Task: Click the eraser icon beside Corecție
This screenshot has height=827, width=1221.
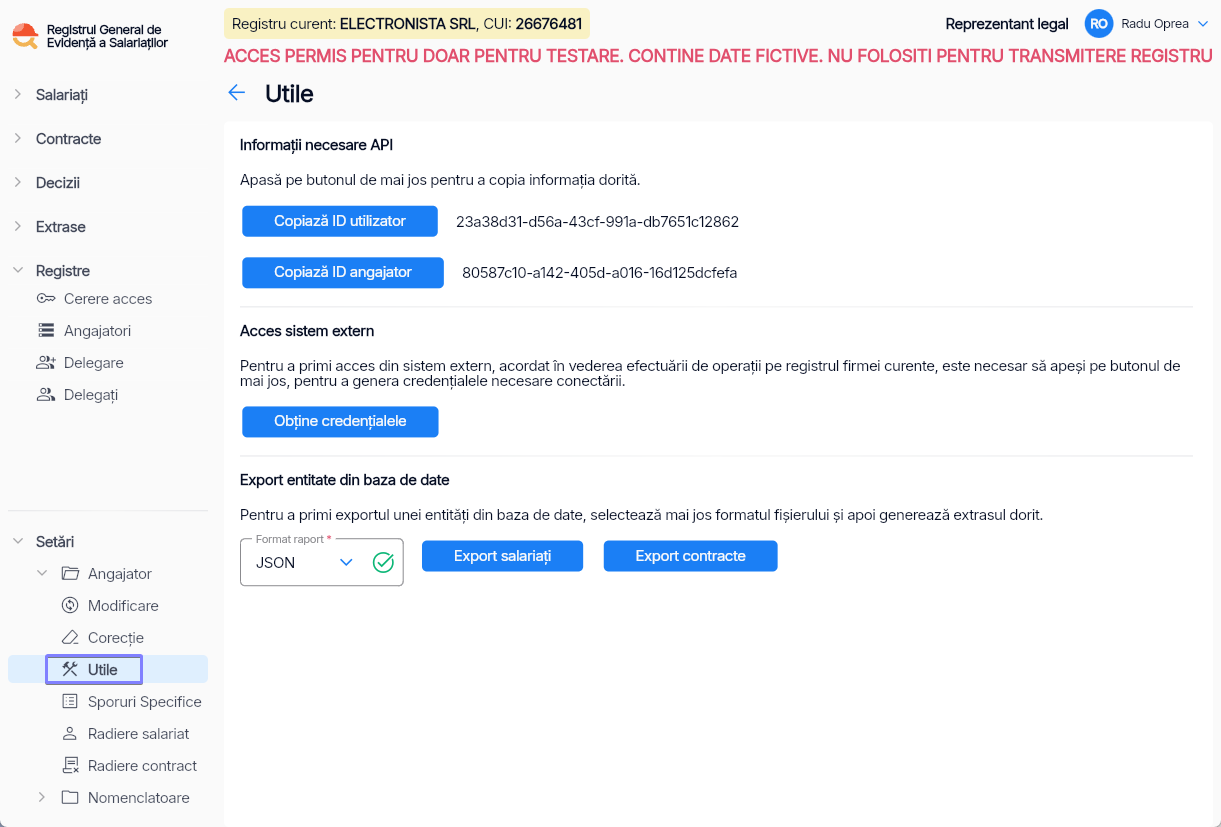Action: pyautogui.click(x=70, y=638)
